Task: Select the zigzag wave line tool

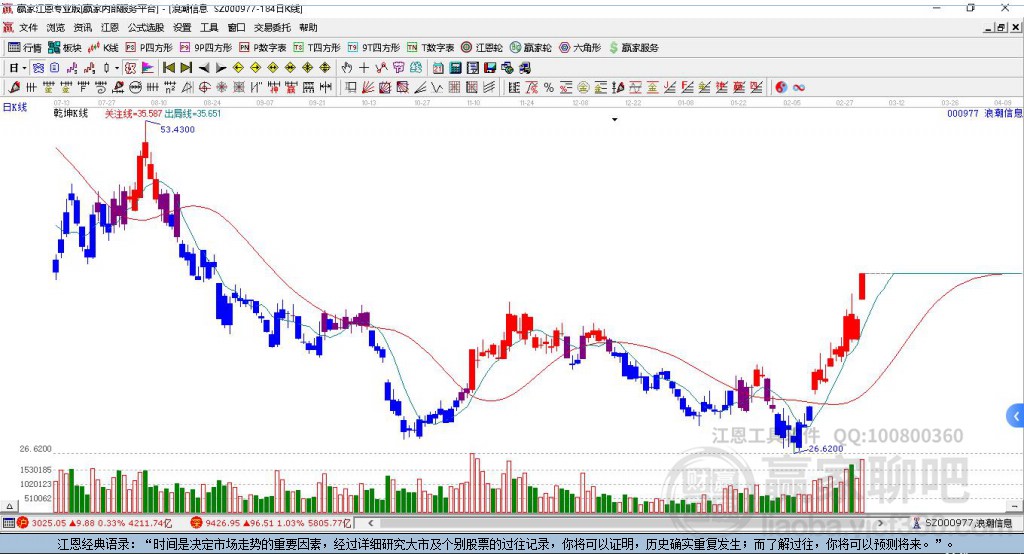Action: point(437,87)
